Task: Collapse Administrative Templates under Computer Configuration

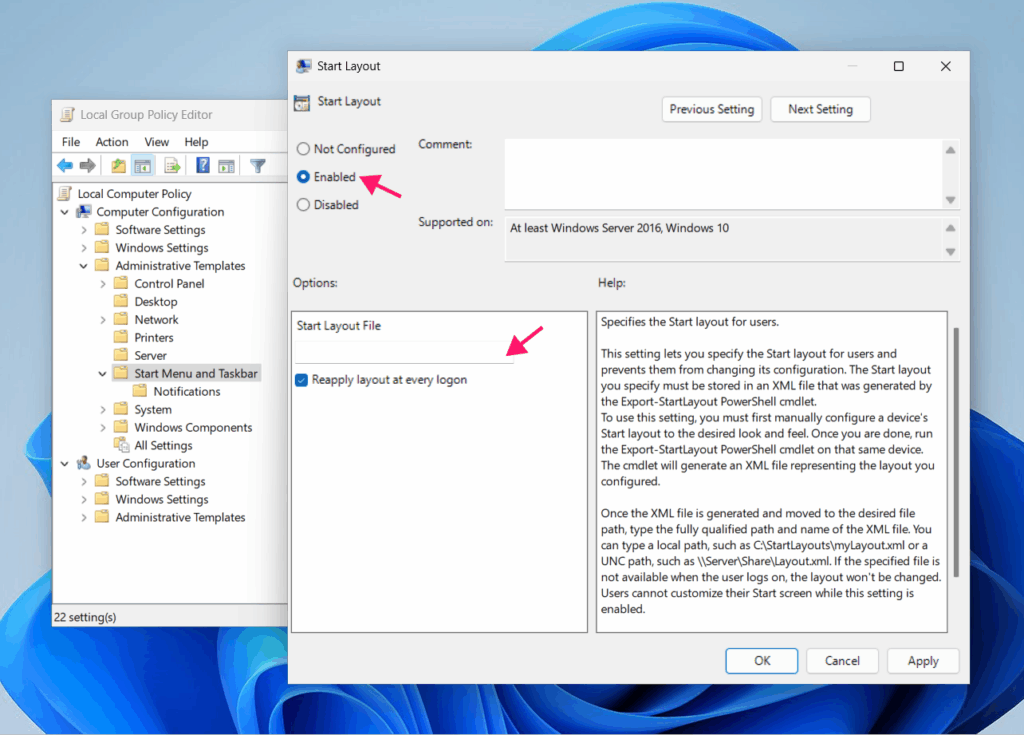Action: (84, 266)
